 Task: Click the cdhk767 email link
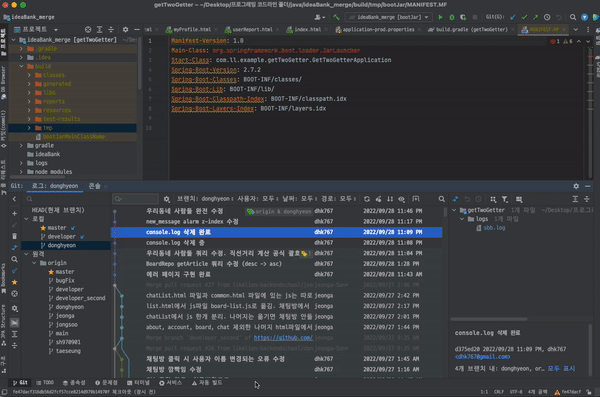pyautogui.click(x=482, y=357)
